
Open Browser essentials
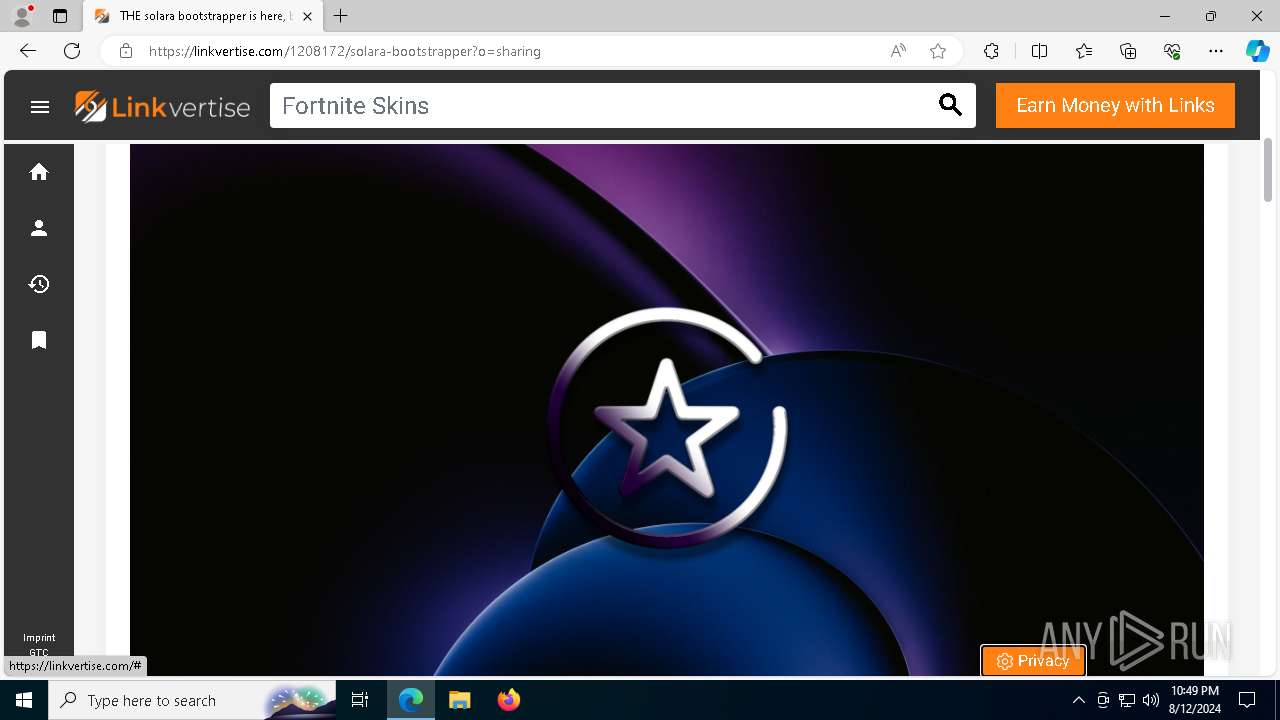[1172, 51]
